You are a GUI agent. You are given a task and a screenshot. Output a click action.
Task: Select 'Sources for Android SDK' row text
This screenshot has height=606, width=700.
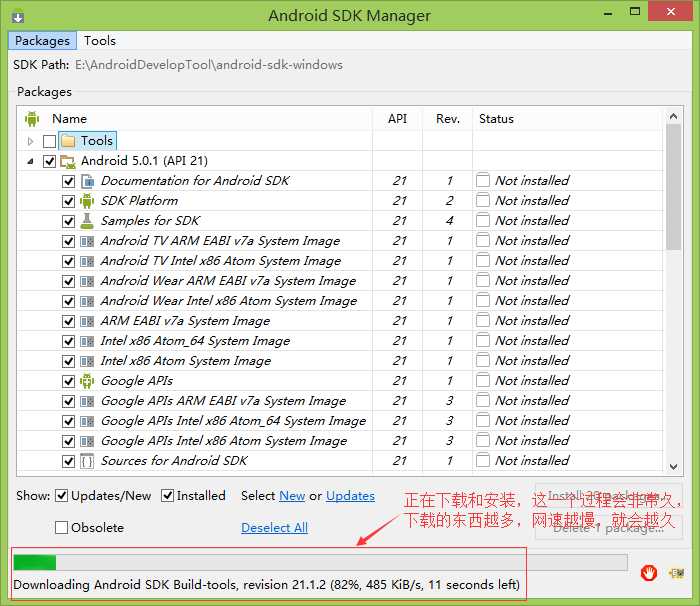(x=174, y=461)
